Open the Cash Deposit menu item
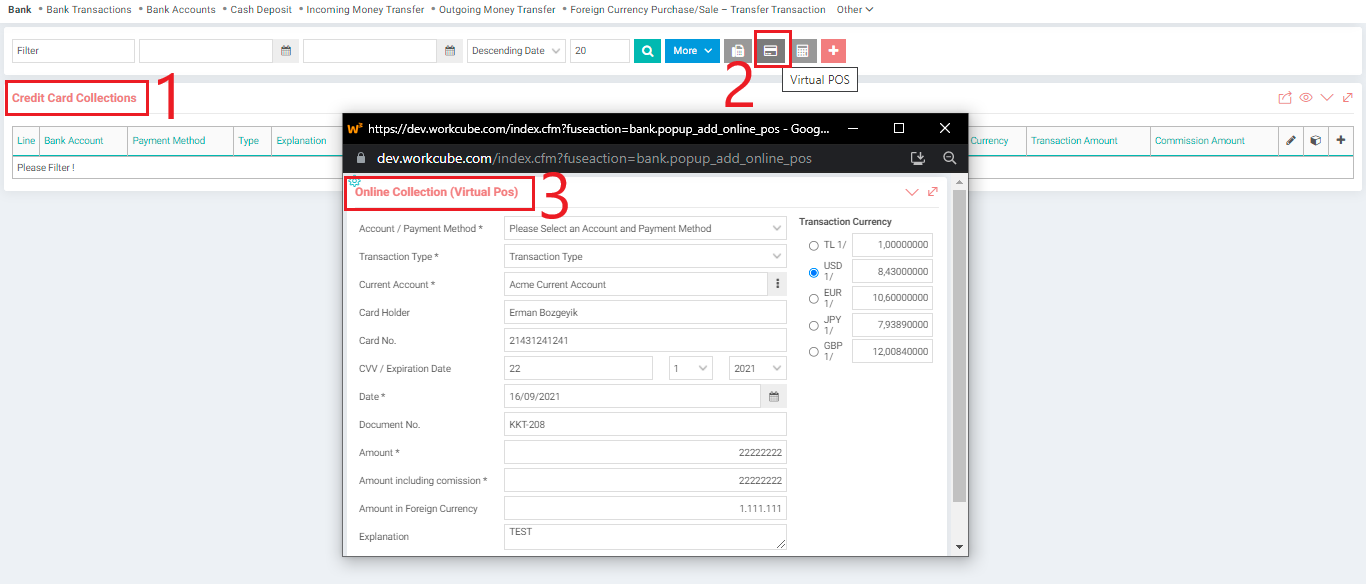1366x584 pixels. coord(261,10)
